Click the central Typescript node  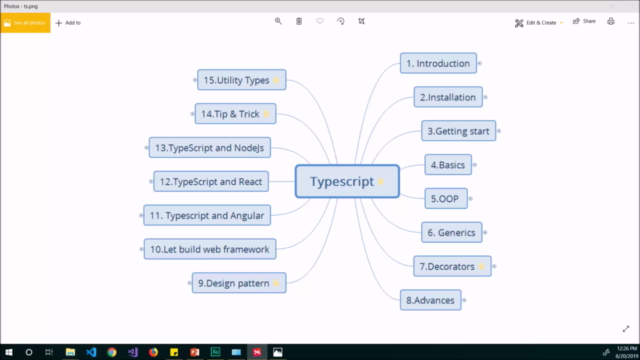pyautogui.click(x=347, y=182)
